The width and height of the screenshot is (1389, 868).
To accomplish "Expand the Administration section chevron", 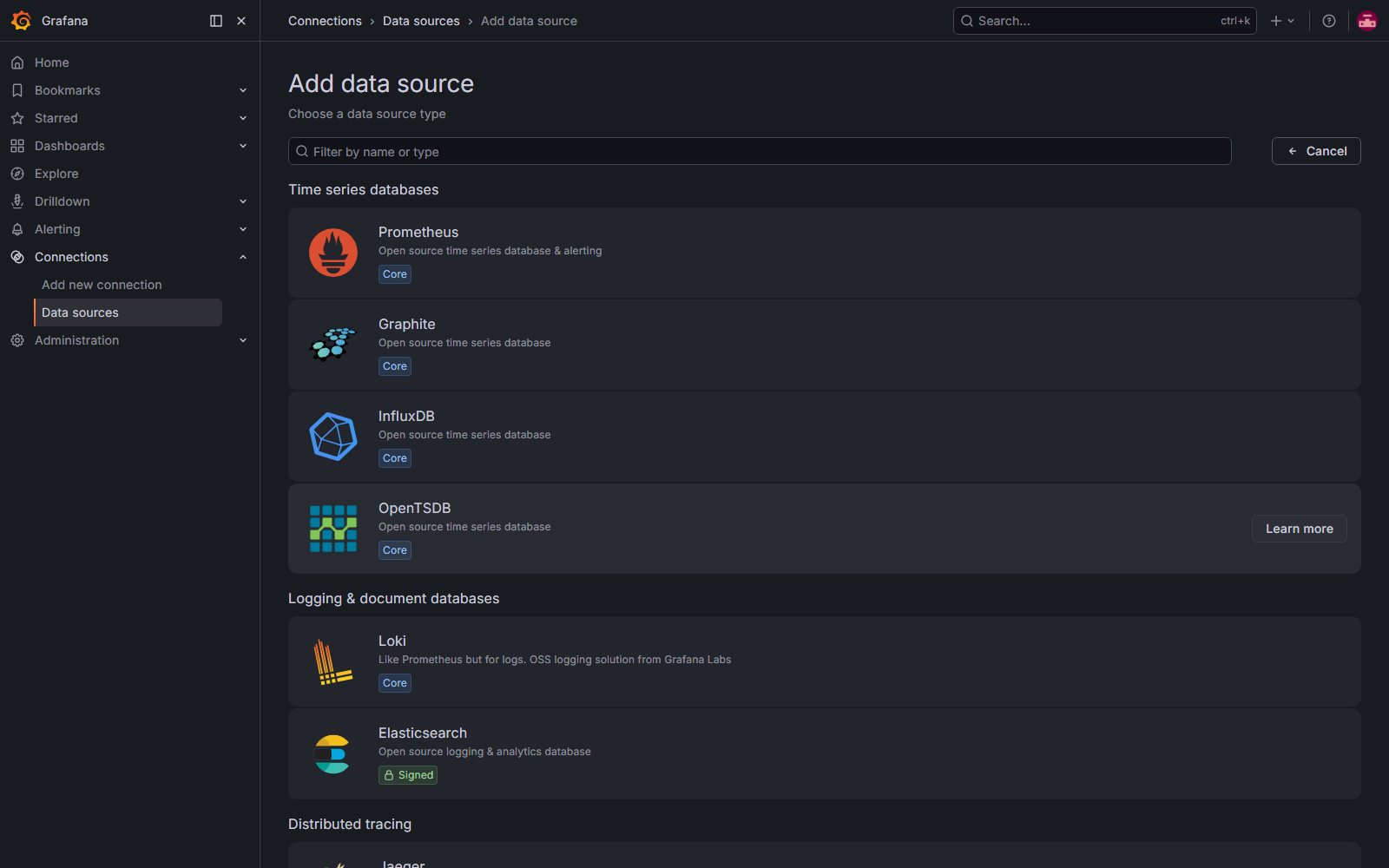I will pos(243,340).
